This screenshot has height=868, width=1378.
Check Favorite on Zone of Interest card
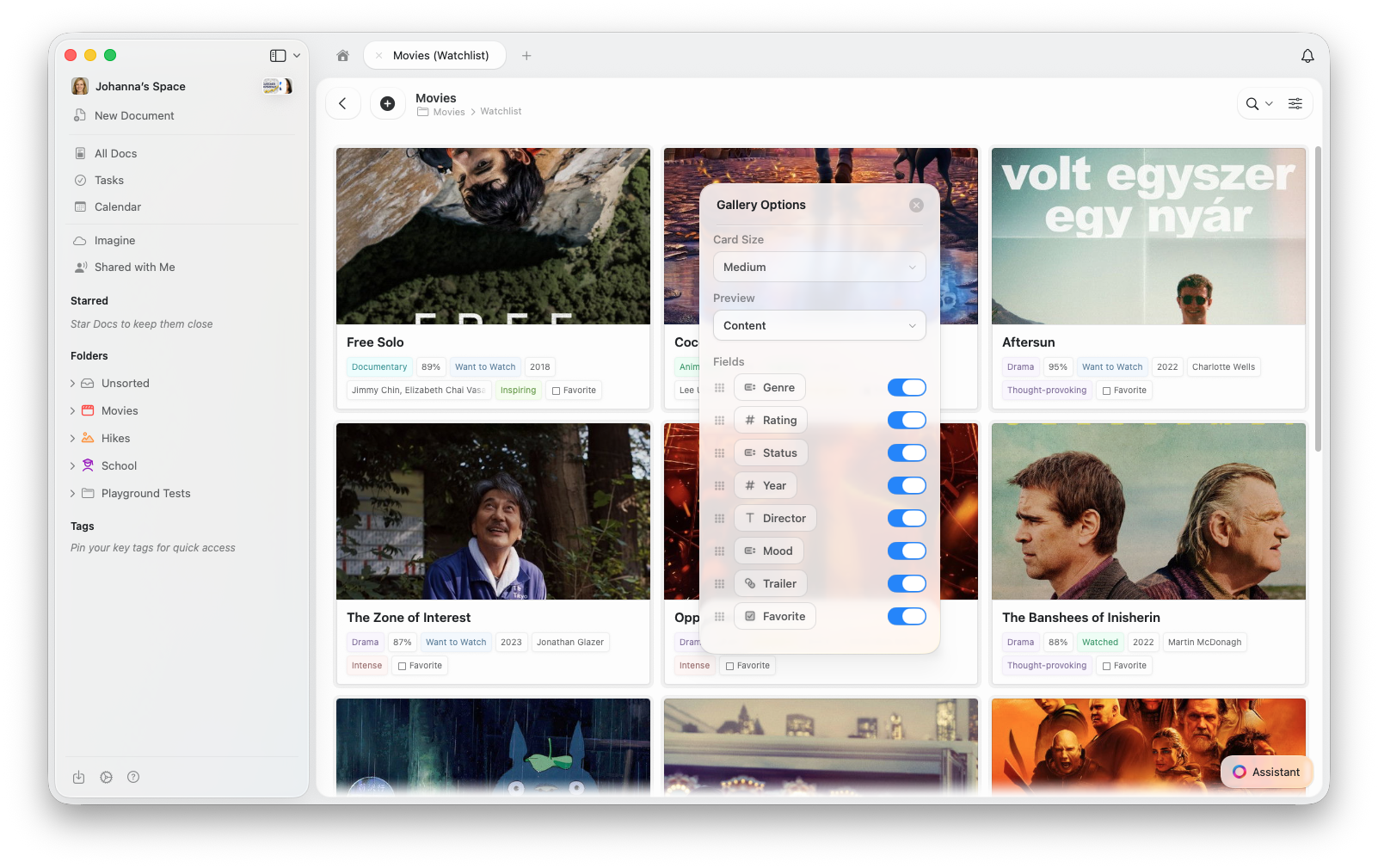(x=402, y=666)
